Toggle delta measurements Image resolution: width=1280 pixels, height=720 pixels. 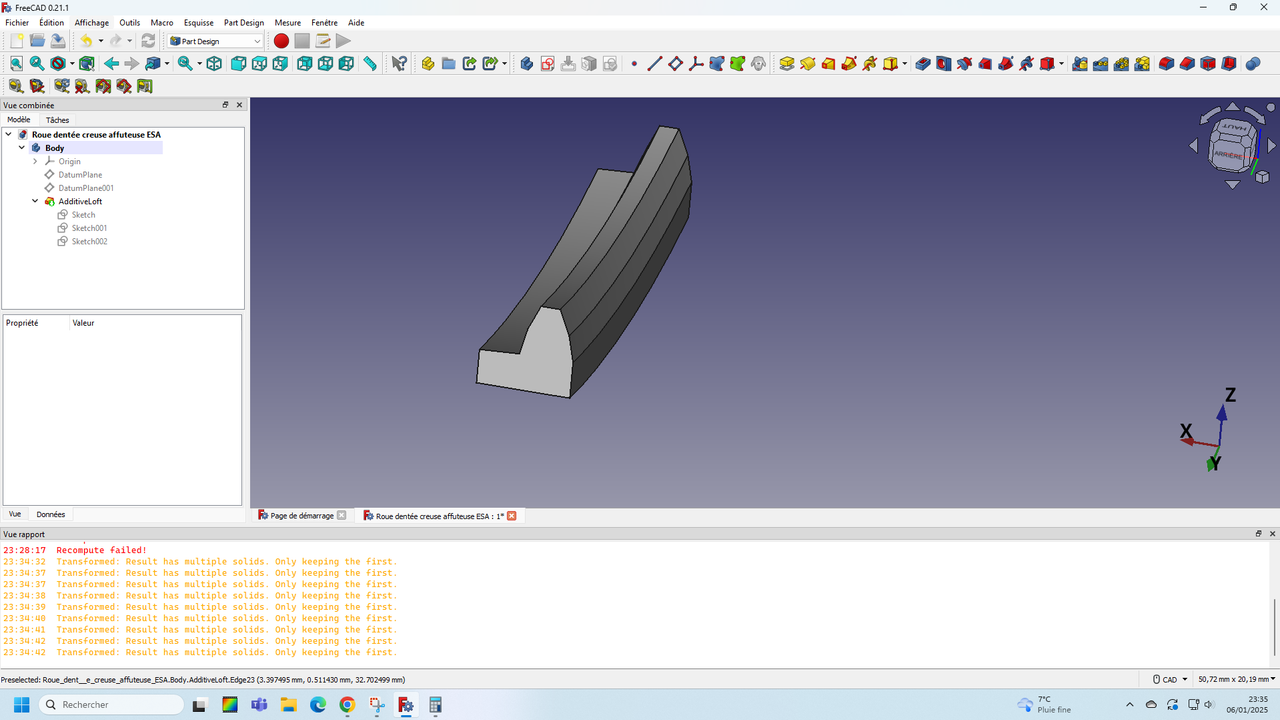[144, 86]
